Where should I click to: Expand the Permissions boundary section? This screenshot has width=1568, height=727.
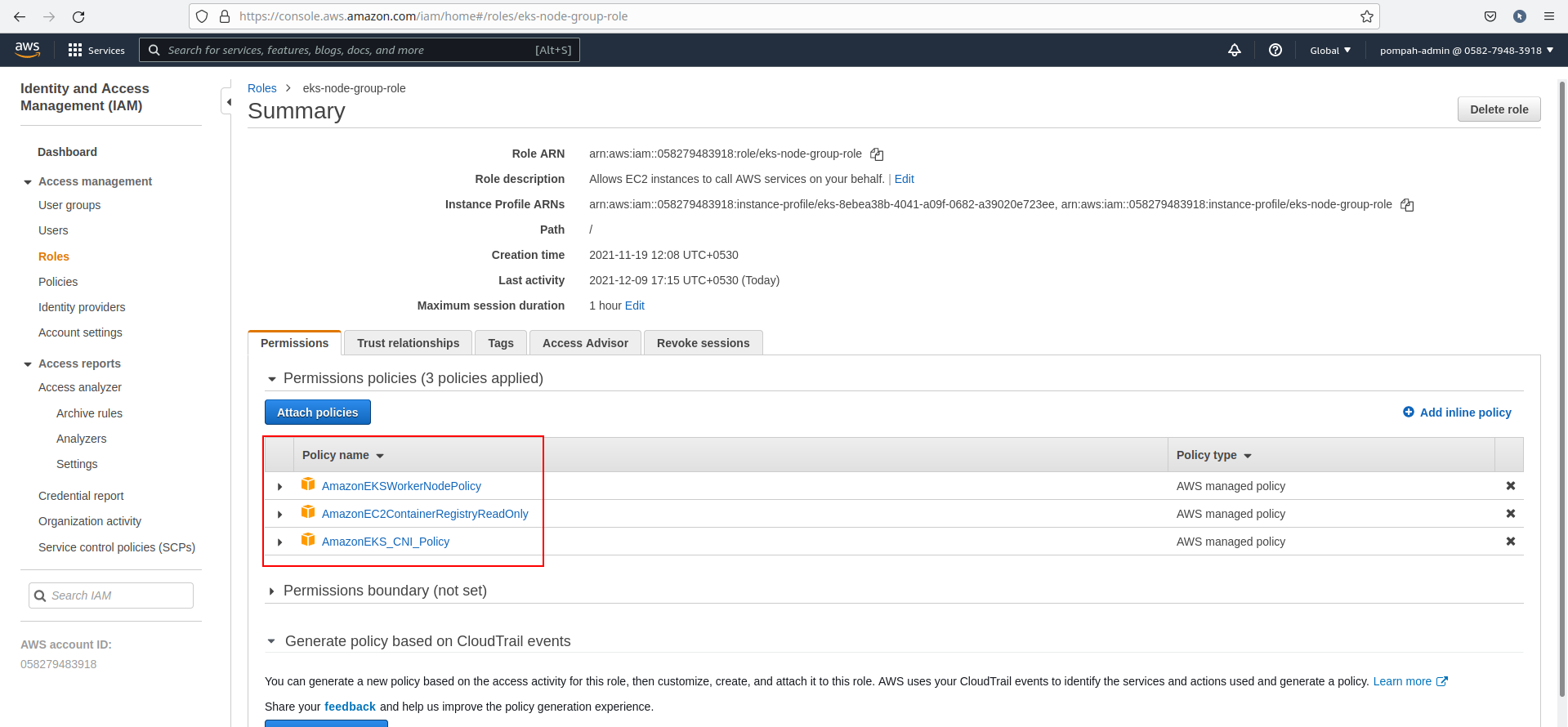[272, 591]
